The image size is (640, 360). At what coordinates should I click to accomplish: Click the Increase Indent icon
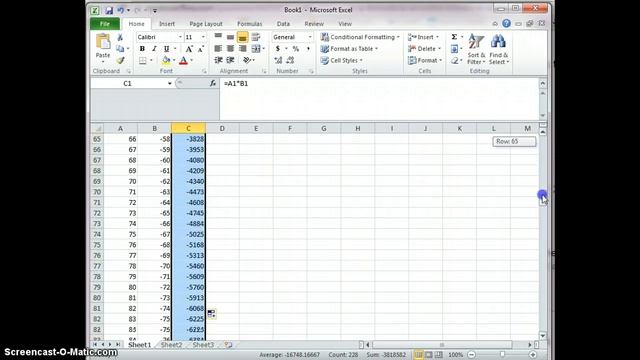(x=230, y=60)
